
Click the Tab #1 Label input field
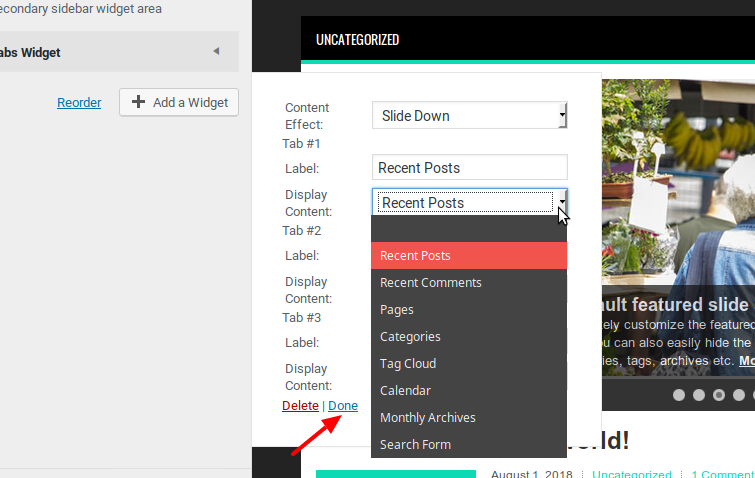(x=469, y=168)
